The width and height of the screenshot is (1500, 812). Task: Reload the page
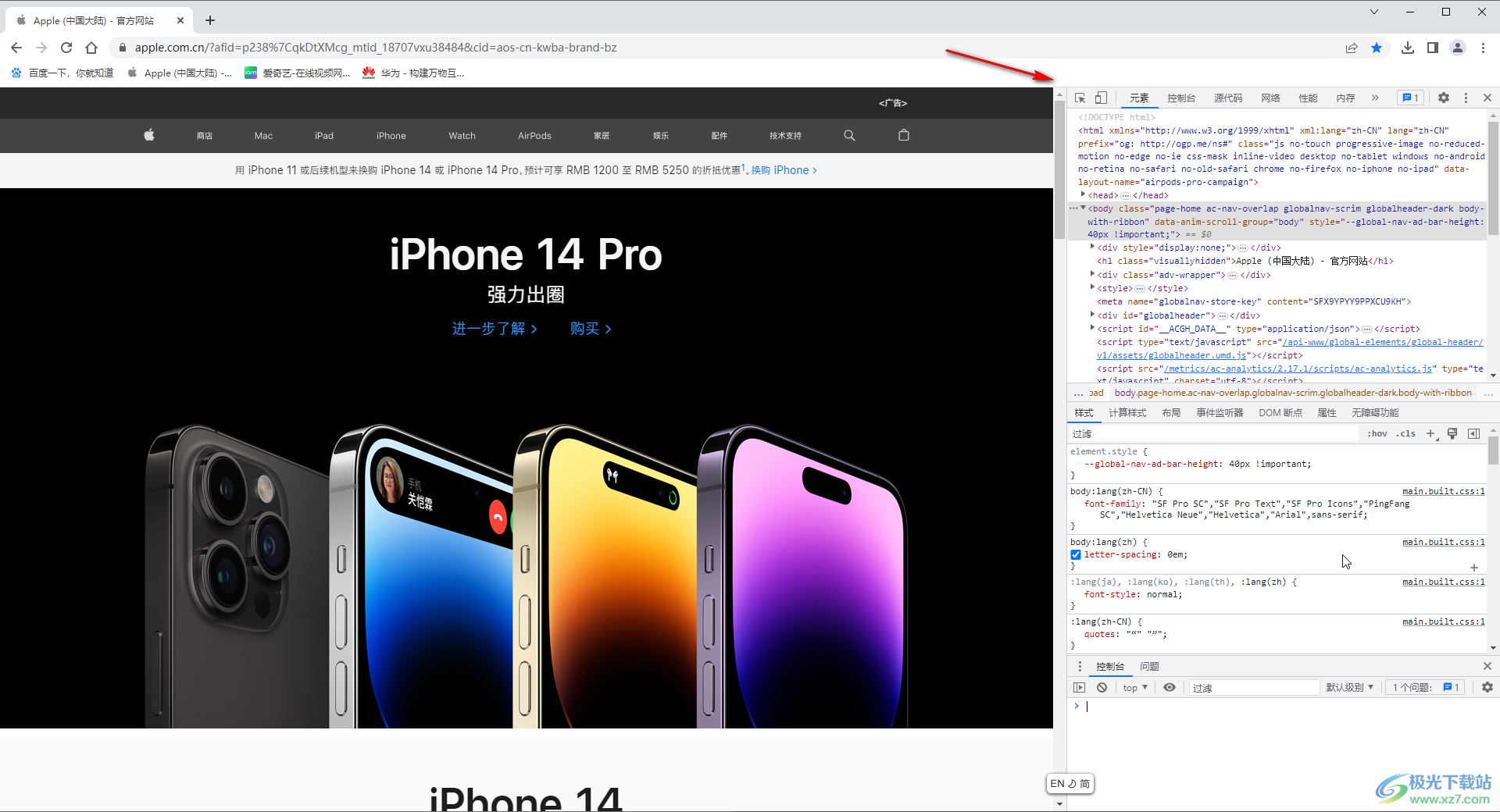coord(66,48)
